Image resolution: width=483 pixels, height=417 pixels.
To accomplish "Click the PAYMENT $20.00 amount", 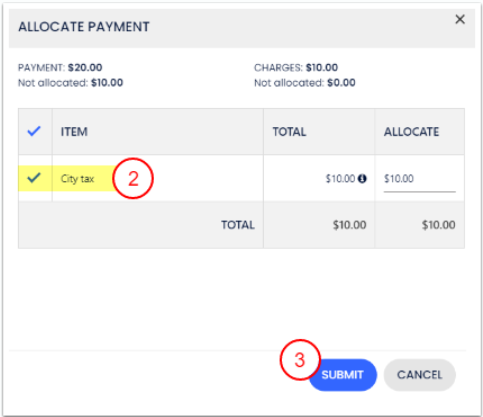I will pyautogui.click(x=85, y=68).
